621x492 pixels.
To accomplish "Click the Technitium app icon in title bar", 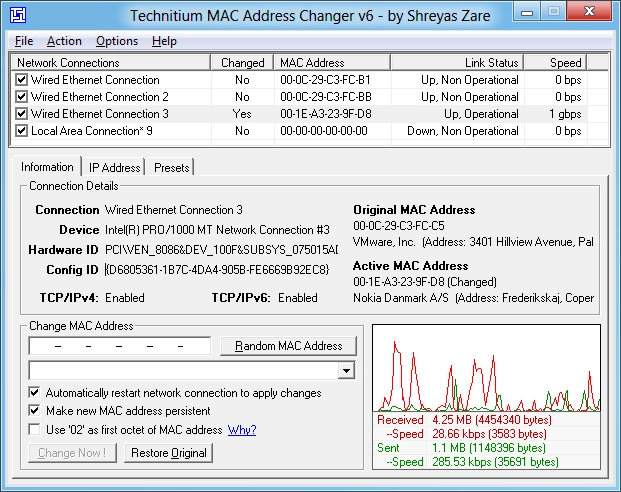I will point(18,15).
